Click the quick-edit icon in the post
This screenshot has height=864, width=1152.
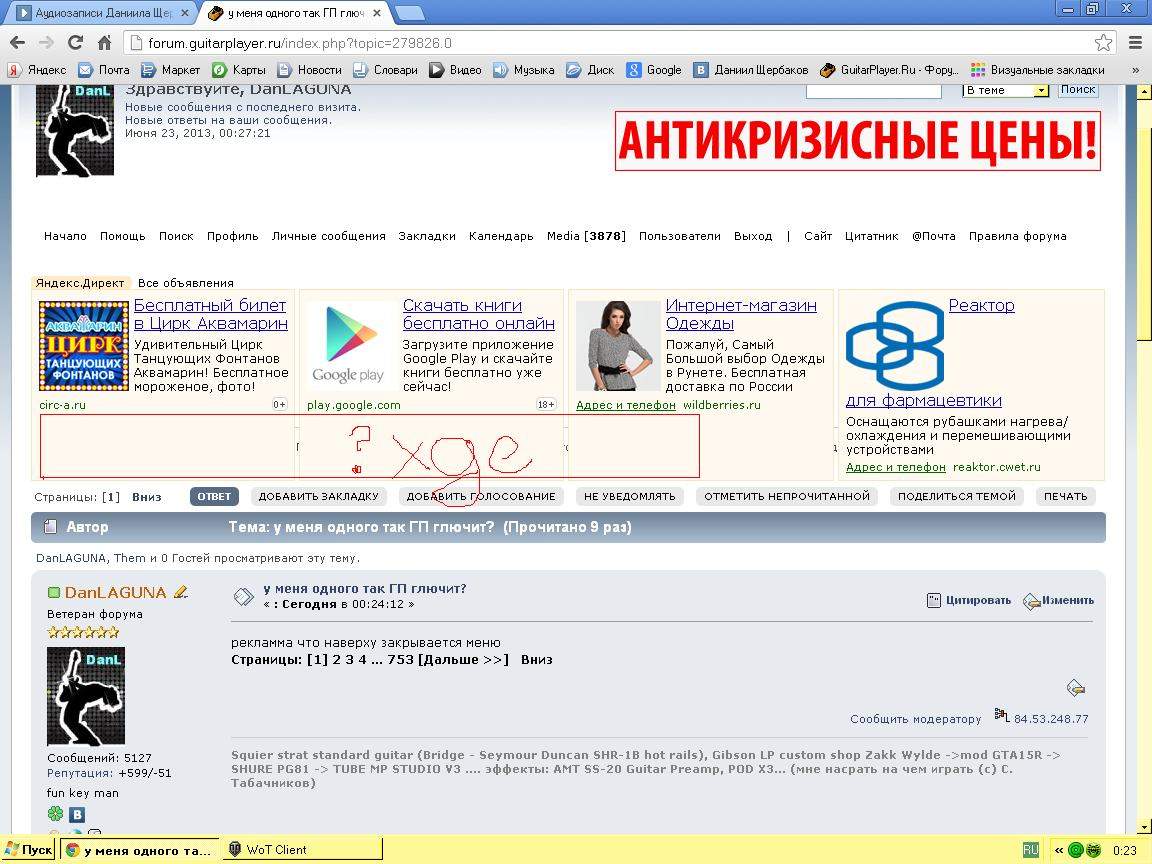point(1076,688)
